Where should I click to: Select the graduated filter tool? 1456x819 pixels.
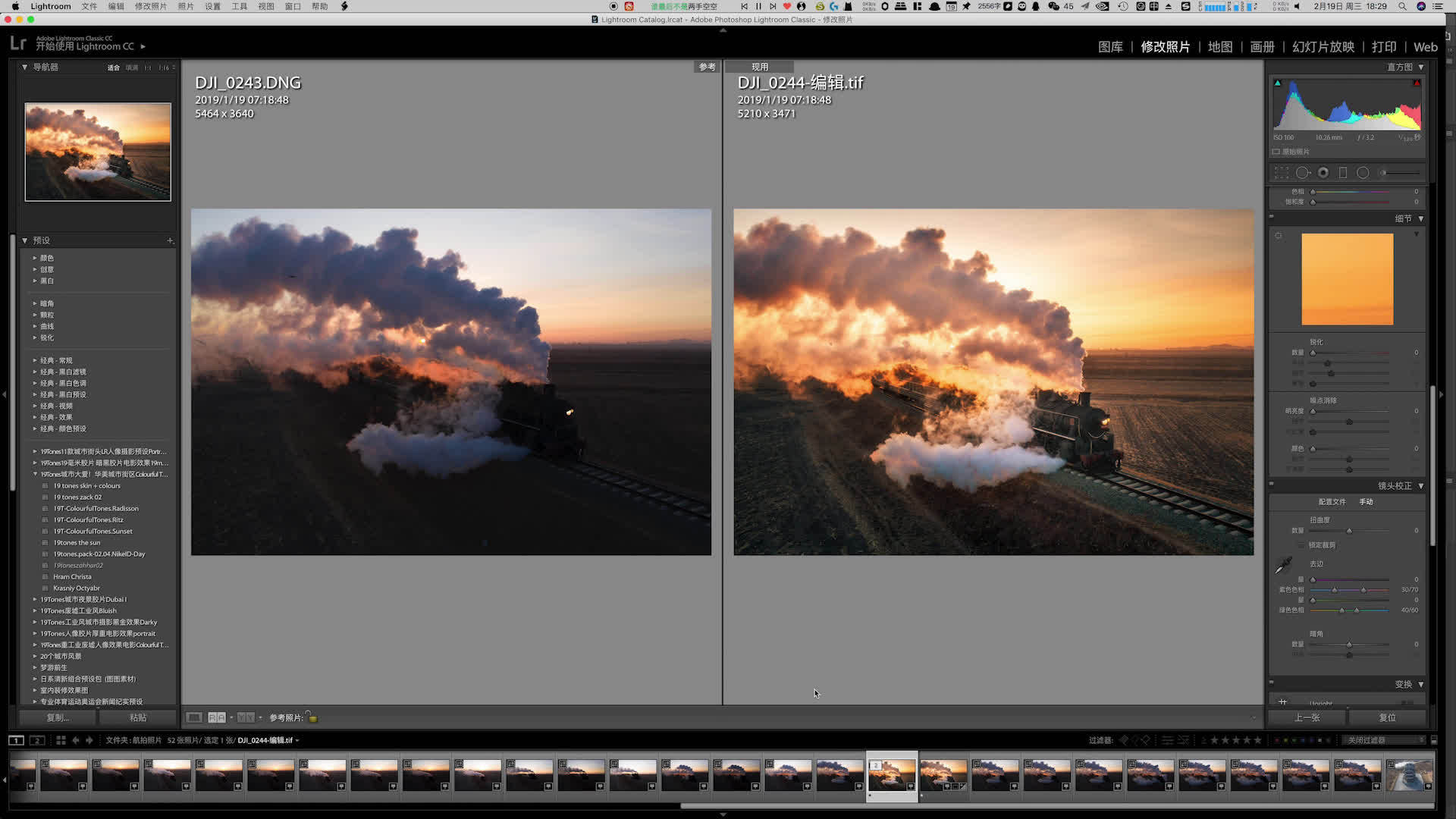(1343, 173)
